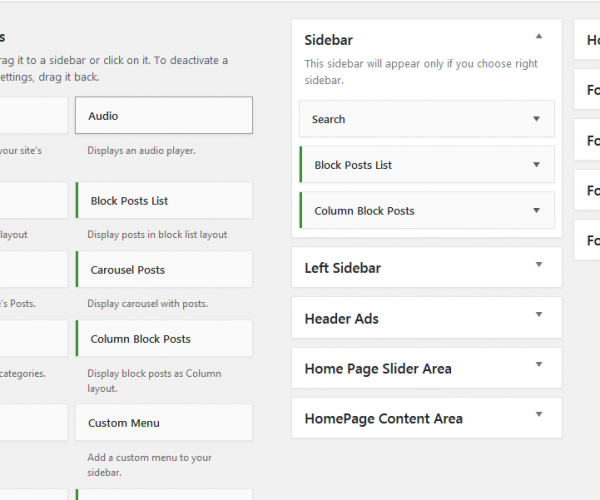Select the Audio widget from available widgets

point(164,116)
